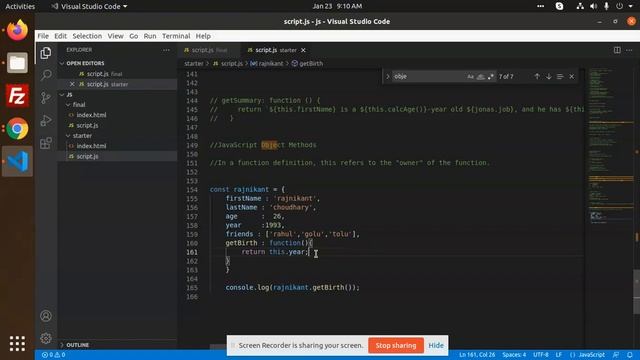Switch to script.js final tab
640x360 pixels.
point(209,50)
